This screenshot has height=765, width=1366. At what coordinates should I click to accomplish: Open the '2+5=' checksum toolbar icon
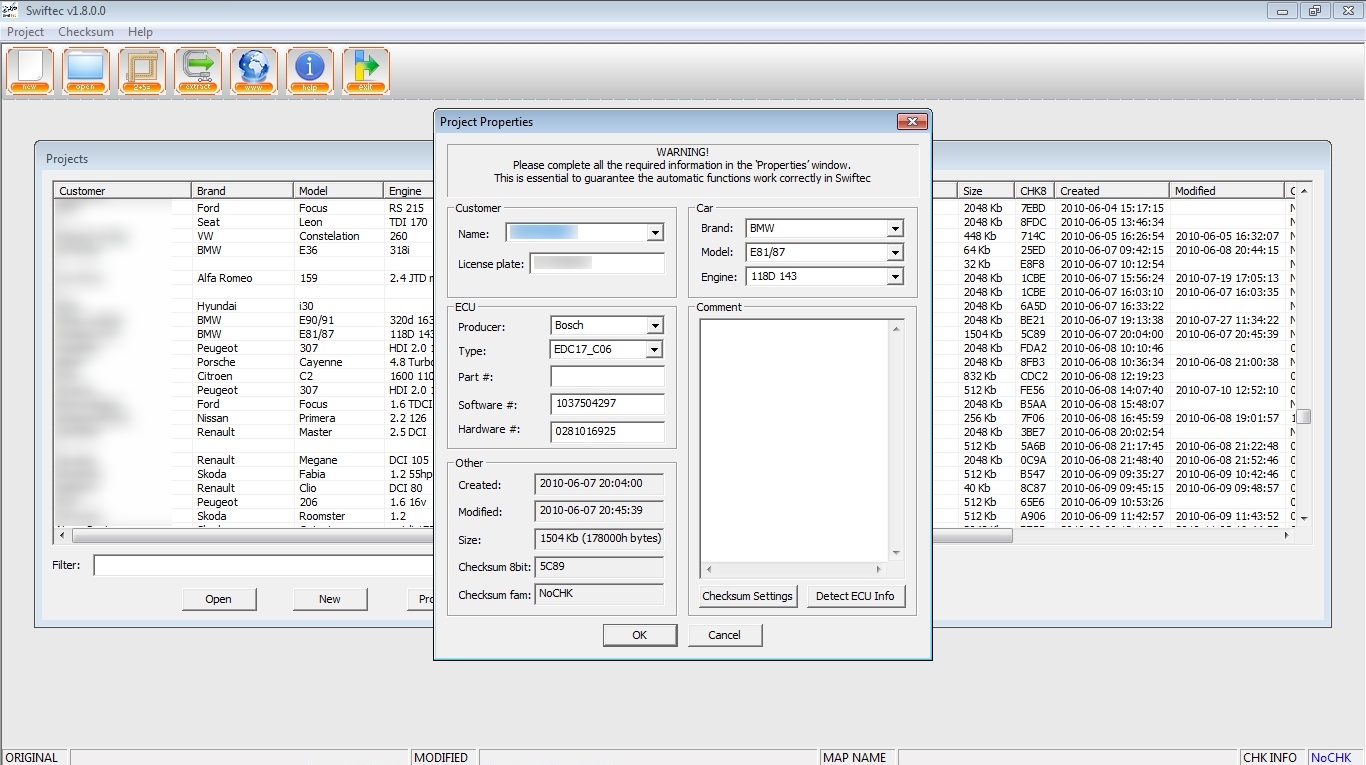click(x=142, y=71)
